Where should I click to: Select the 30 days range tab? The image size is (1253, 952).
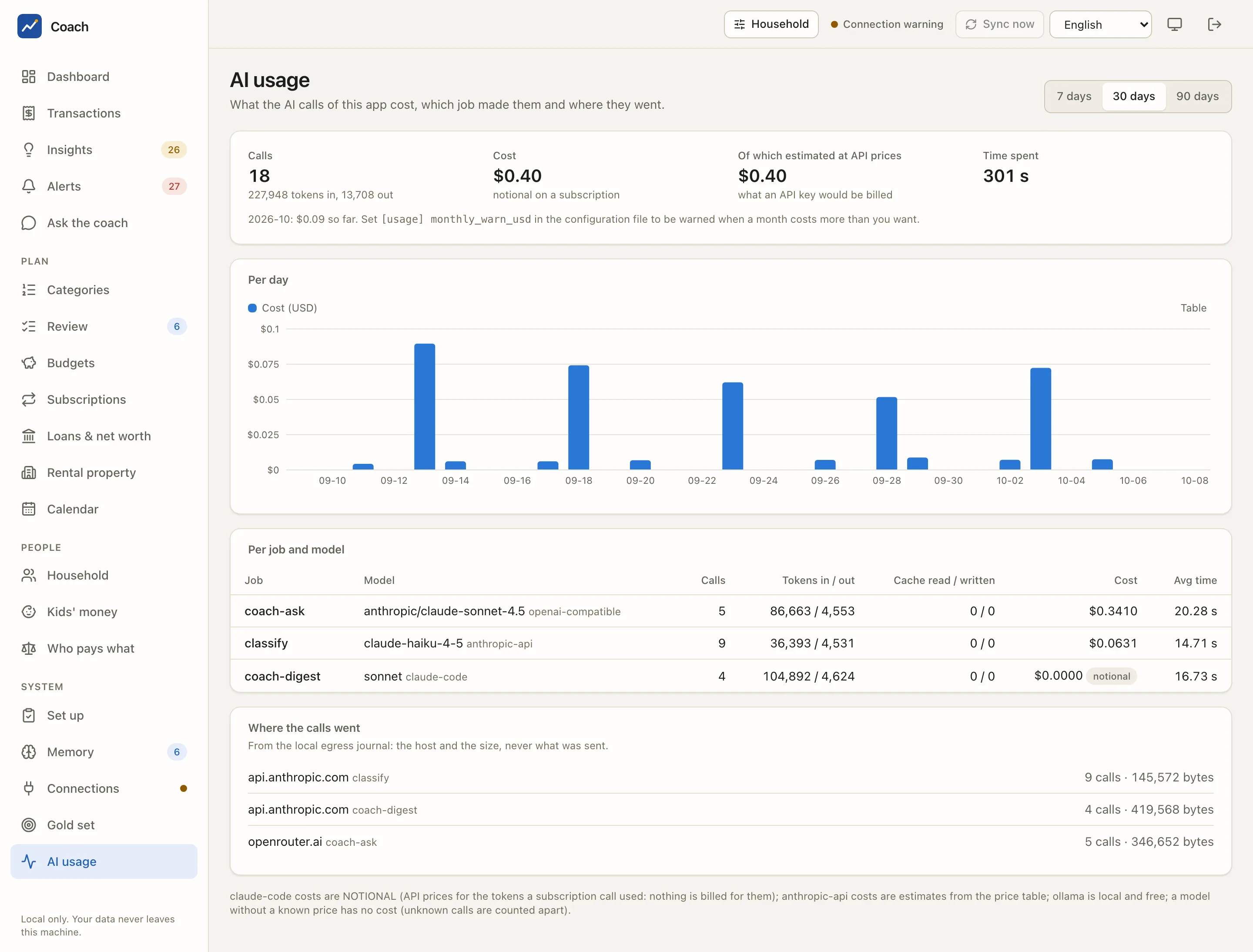[x=1133, y=96]
